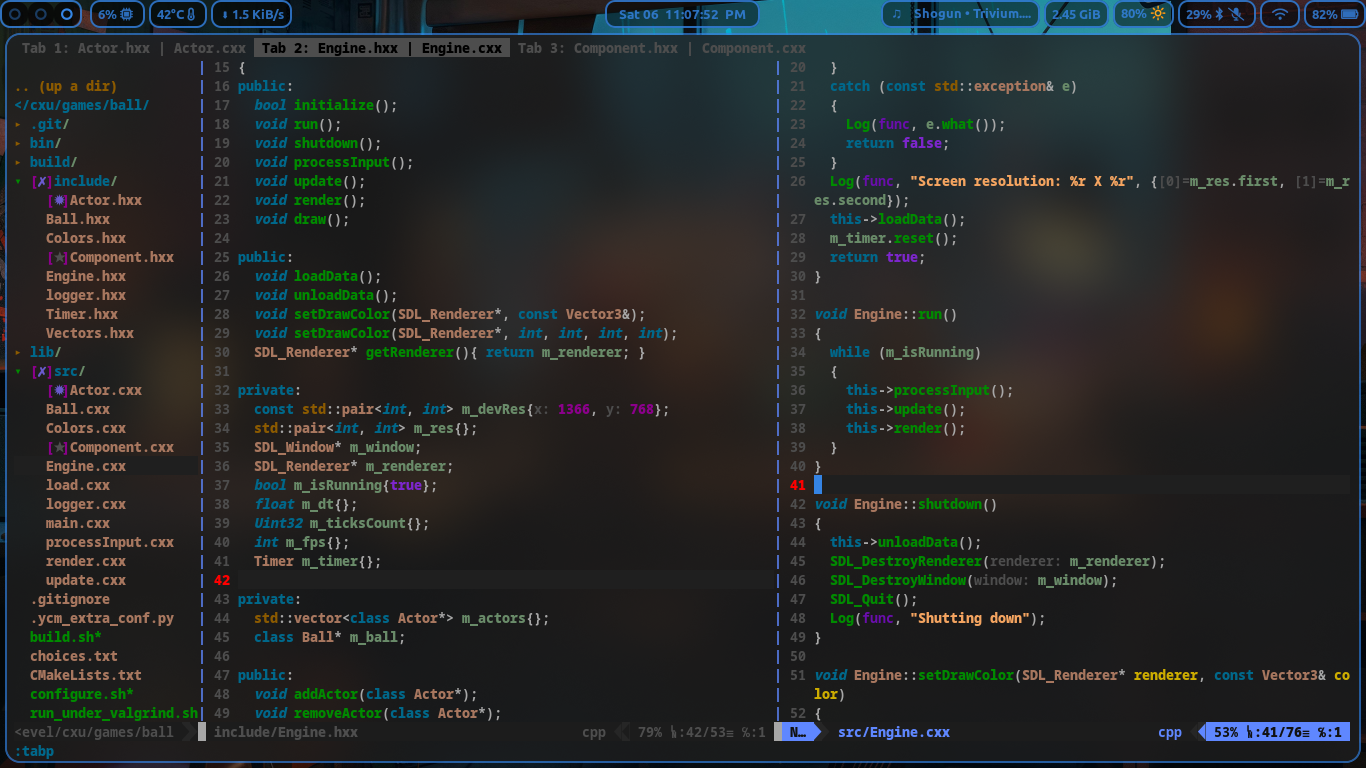Viewport: 1366px width, 768px height.
Task: Open update.cxx in the file tree
Action: 86,580
